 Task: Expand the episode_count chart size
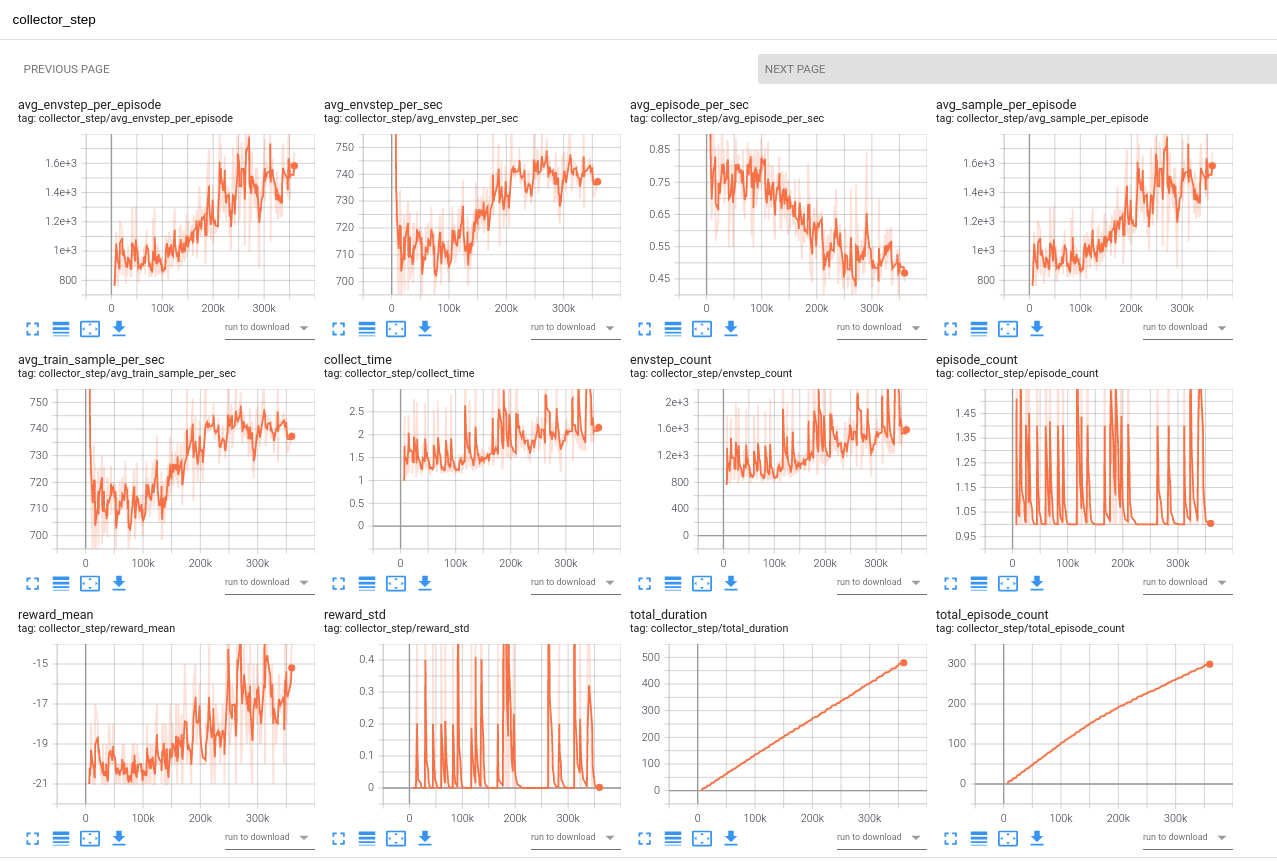950,583
